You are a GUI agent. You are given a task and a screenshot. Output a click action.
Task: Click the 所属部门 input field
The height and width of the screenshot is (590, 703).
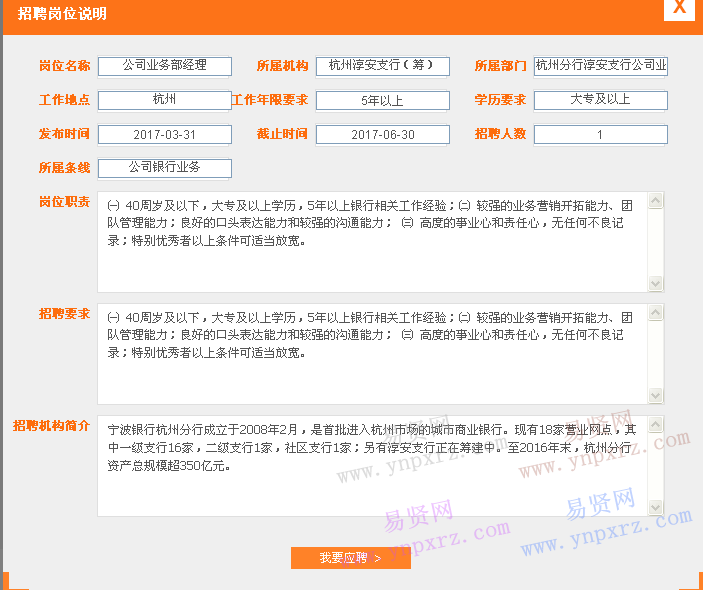(x=600, y=66)
